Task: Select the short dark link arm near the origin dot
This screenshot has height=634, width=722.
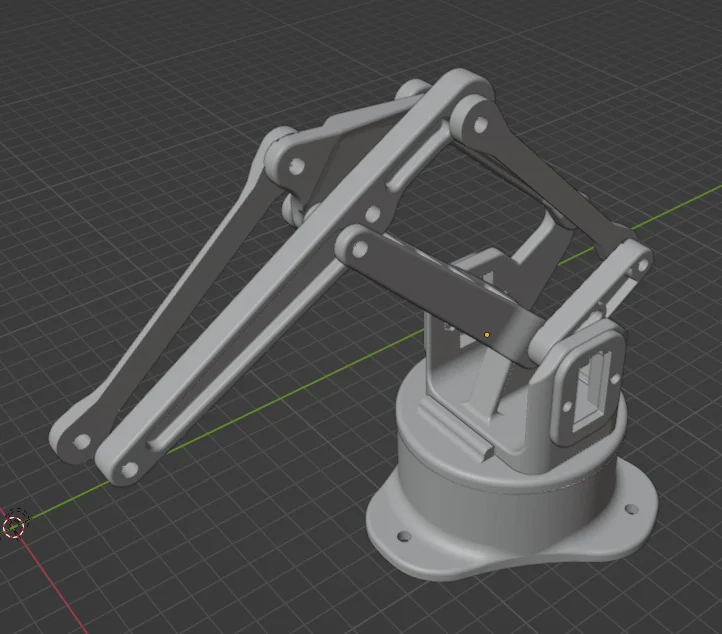Action: (x=440, y=290)
